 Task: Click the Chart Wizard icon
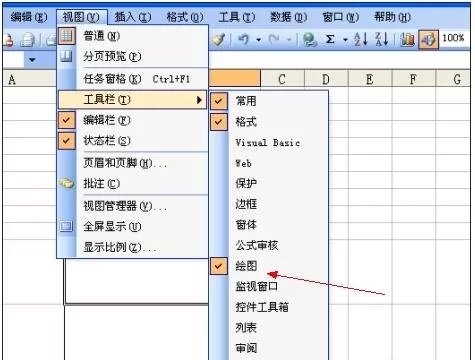(407, 39)
